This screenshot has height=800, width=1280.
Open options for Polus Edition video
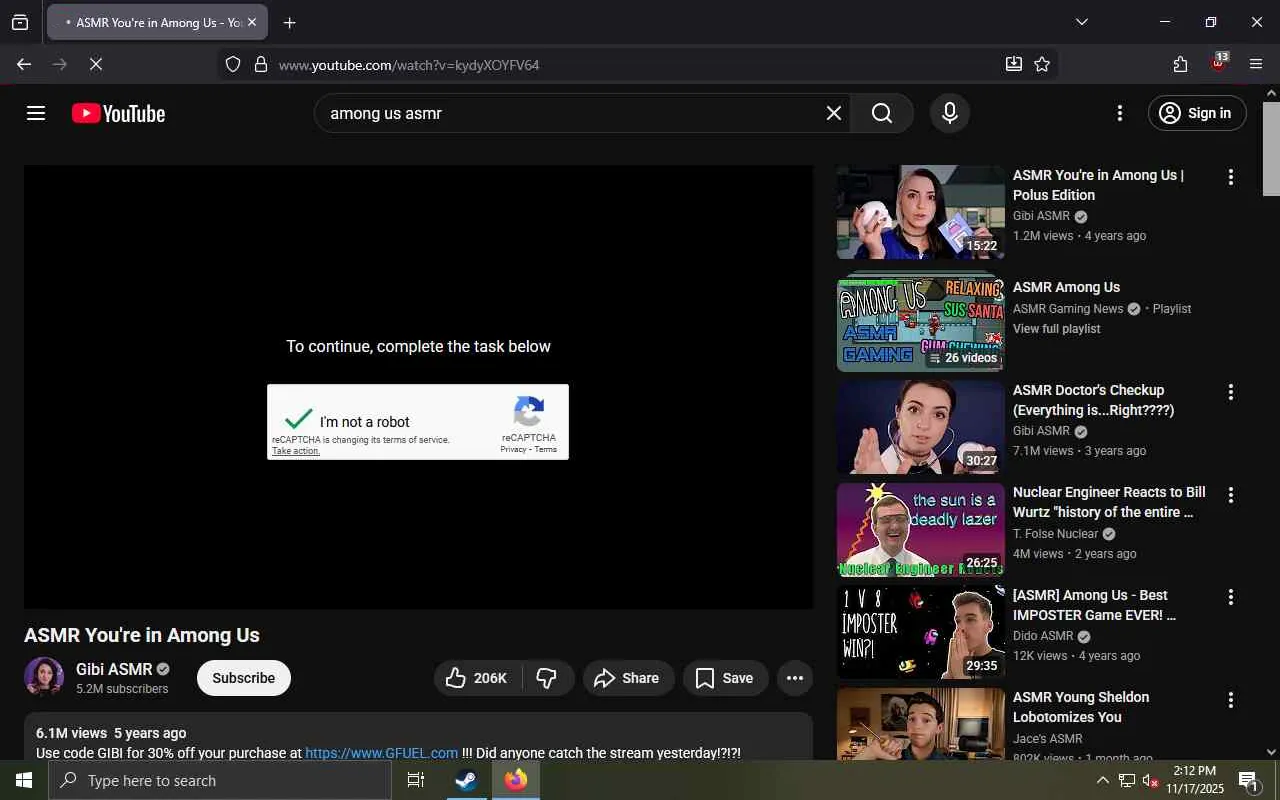point(1231,177)
